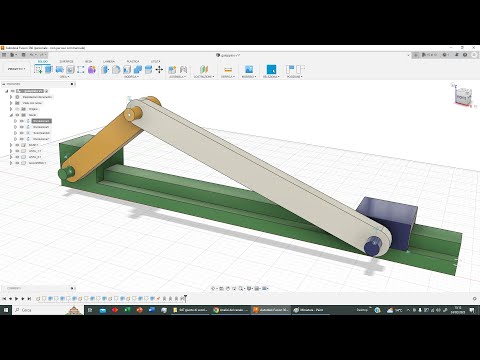
Task: Select the Fillet tool
Action: coord(116,69)
